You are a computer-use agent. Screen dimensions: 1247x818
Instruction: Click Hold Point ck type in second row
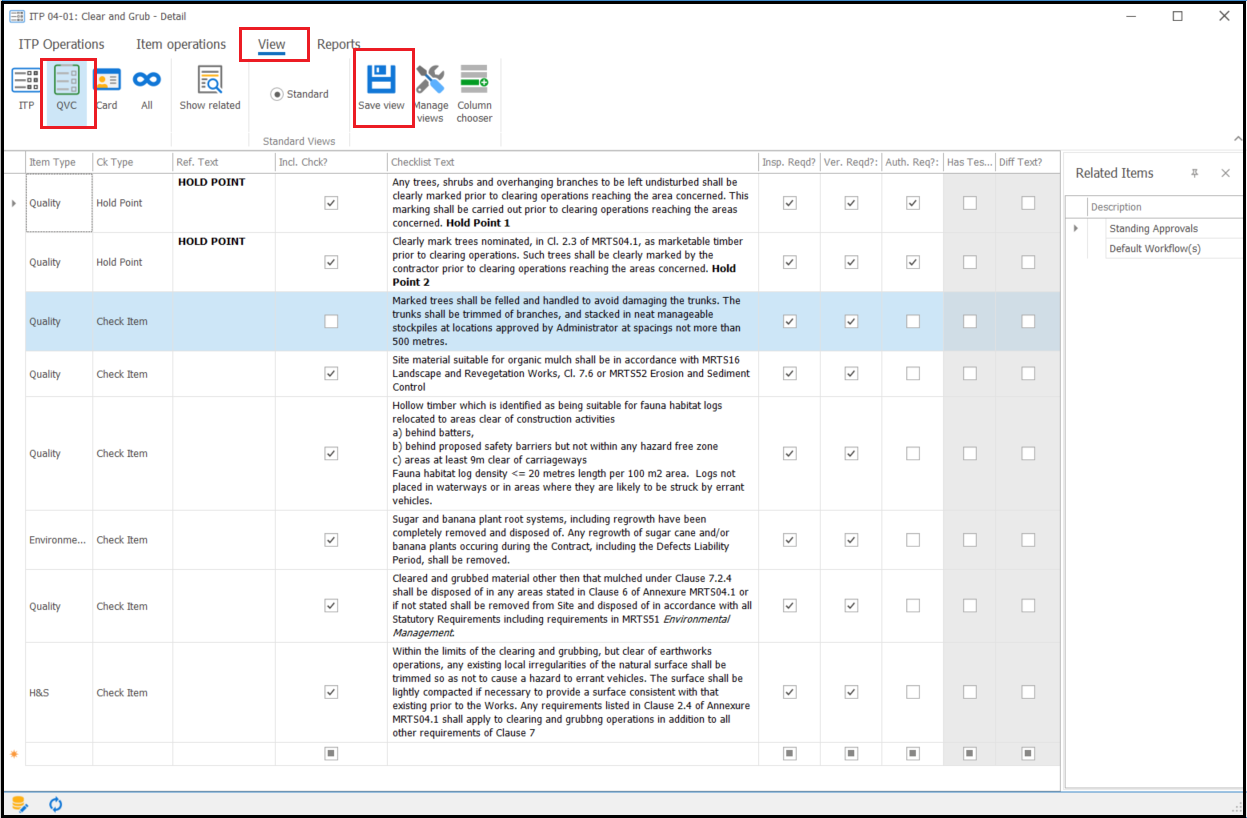(x=119, y=262)
